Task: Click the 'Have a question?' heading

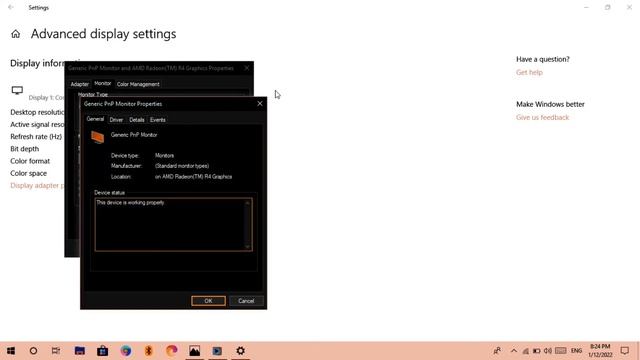Action: click(x=542, y=59)
